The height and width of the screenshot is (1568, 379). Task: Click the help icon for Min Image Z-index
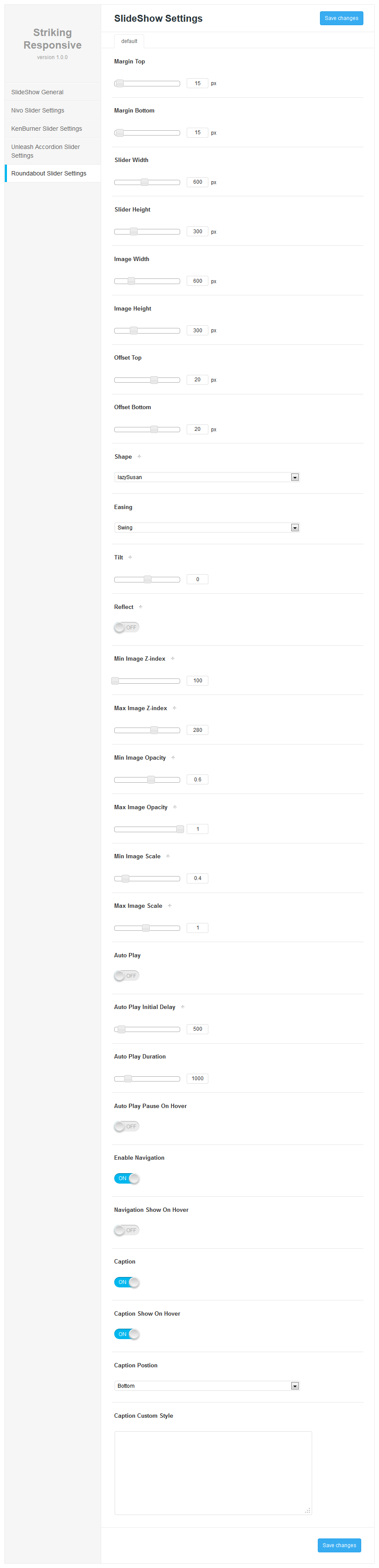point(173,658)
